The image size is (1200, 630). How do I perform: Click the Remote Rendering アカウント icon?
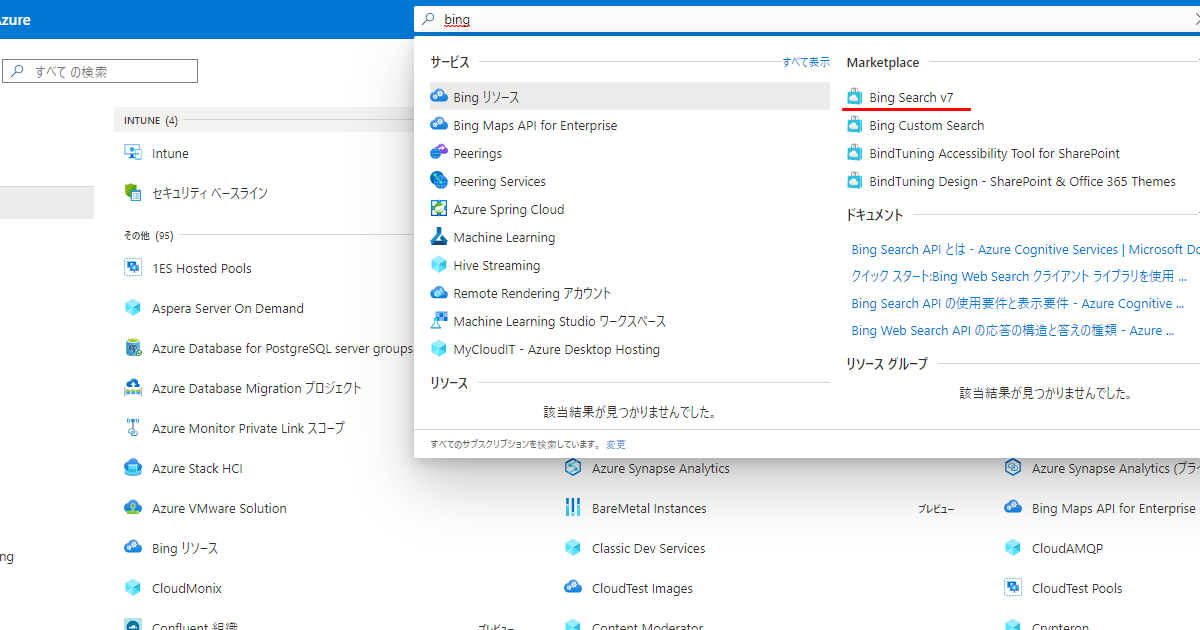439,293
